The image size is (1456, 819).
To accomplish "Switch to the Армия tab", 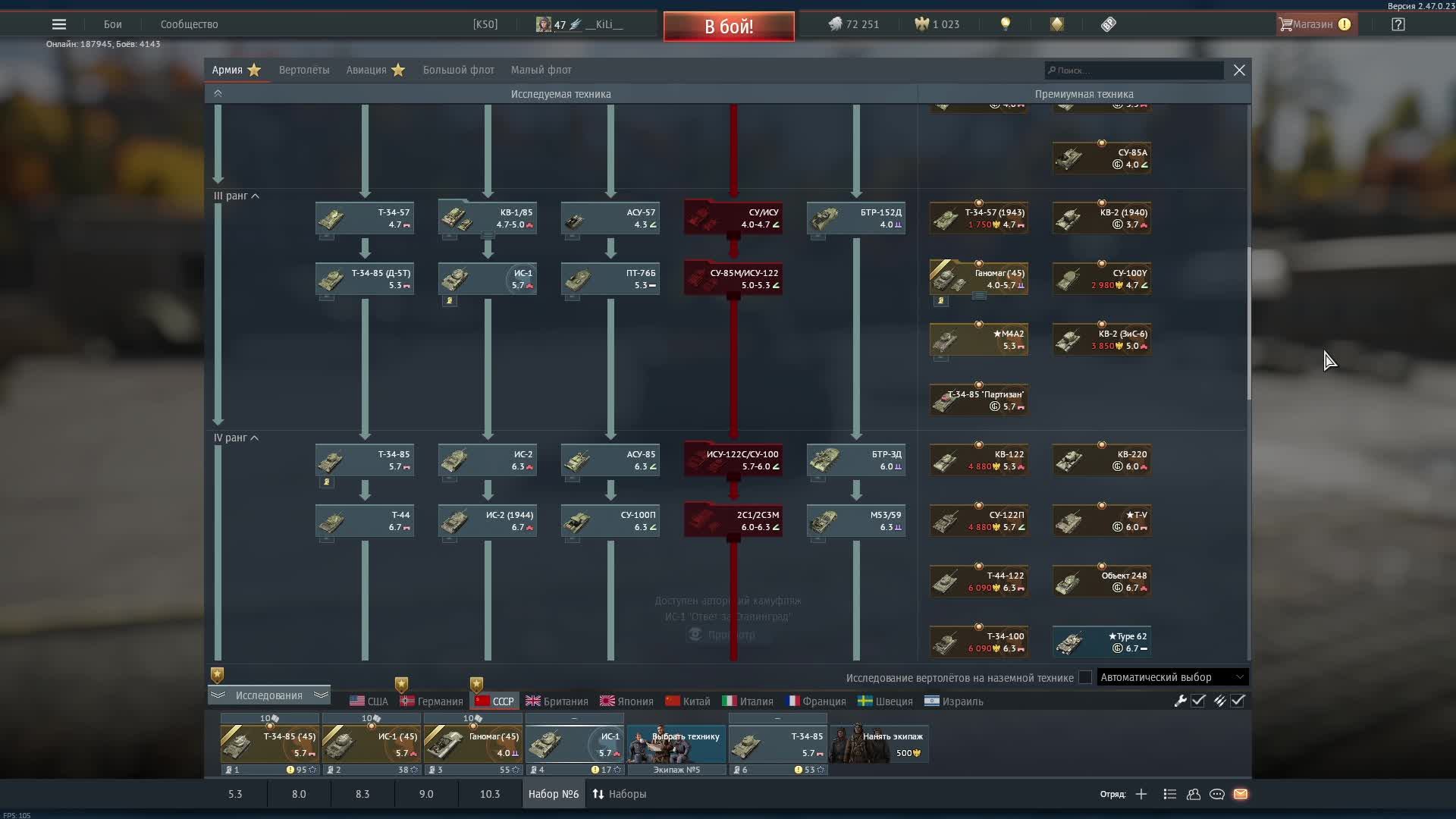I will click(x=236, y=70).
